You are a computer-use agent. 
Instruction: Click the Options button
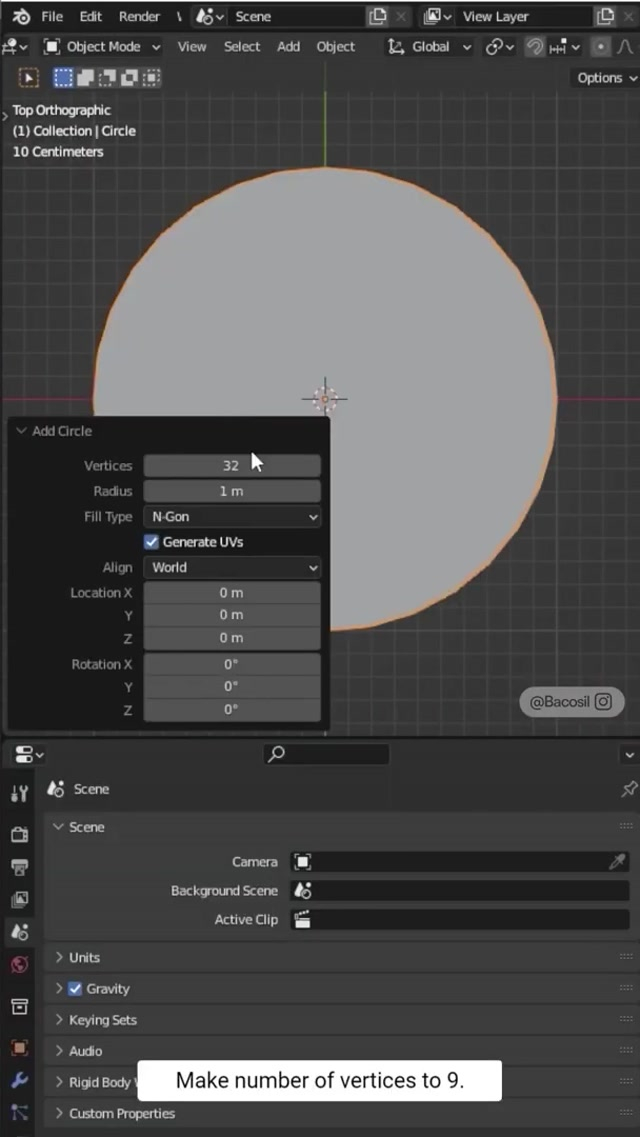coord(606,78)
